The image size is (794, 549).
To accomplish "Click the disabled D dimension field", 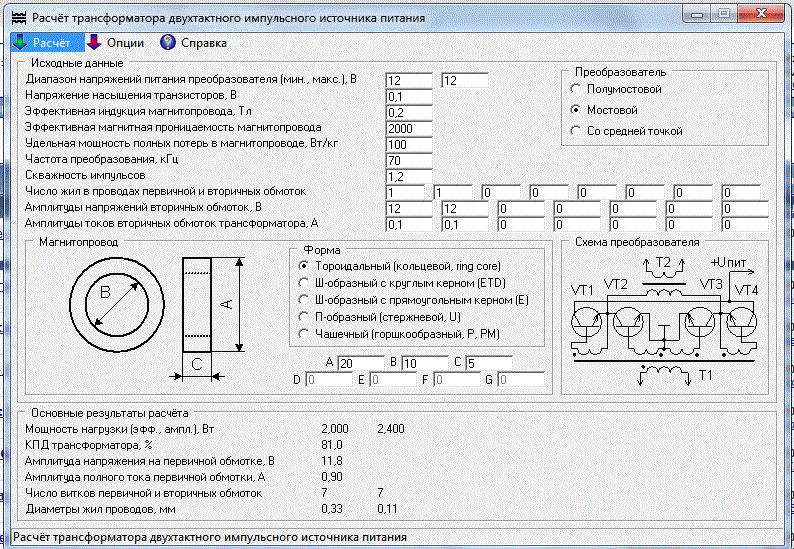I will point(329,380).
